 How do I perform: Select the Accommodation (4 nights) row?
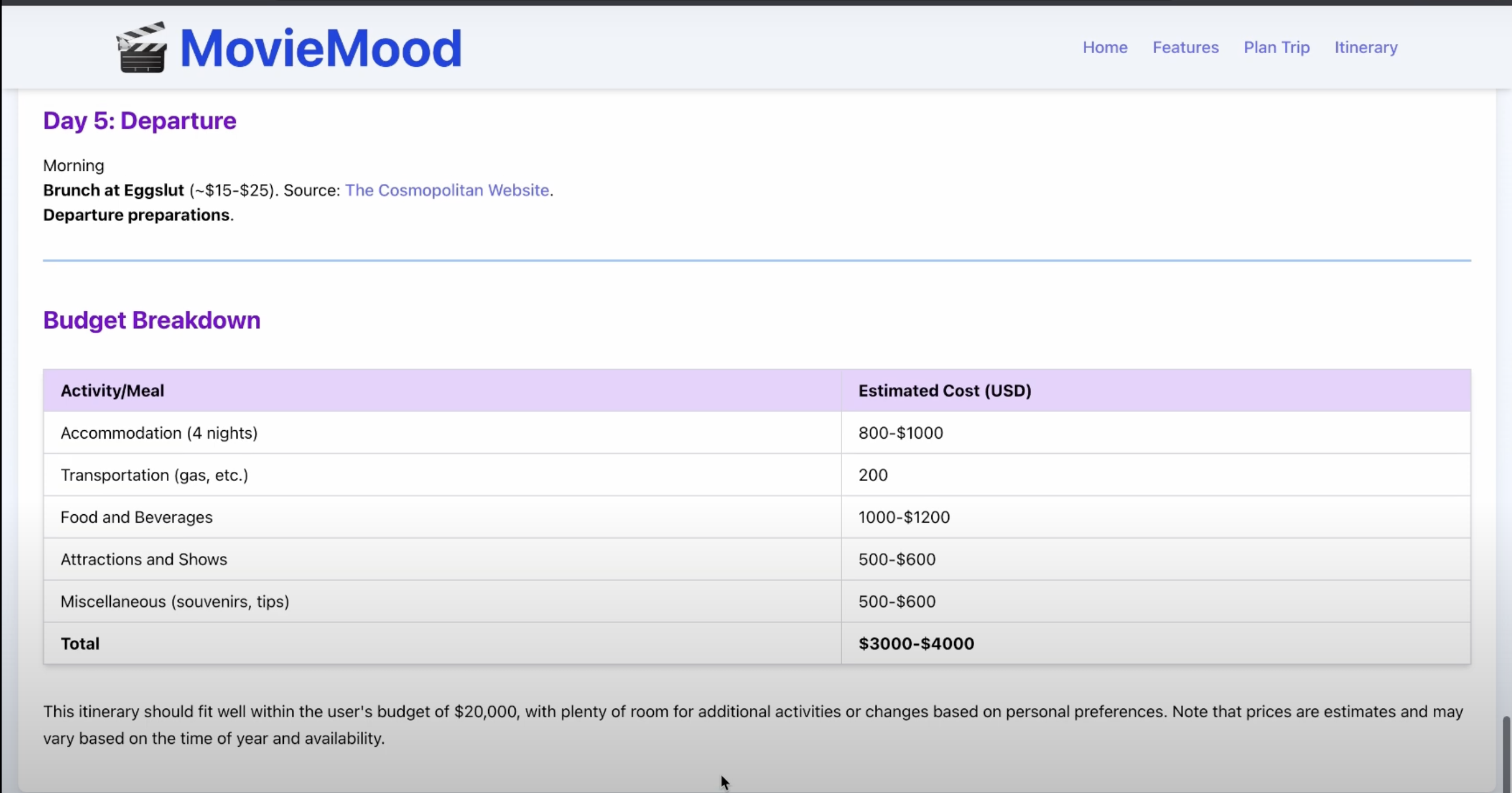(x=159, y=433)
